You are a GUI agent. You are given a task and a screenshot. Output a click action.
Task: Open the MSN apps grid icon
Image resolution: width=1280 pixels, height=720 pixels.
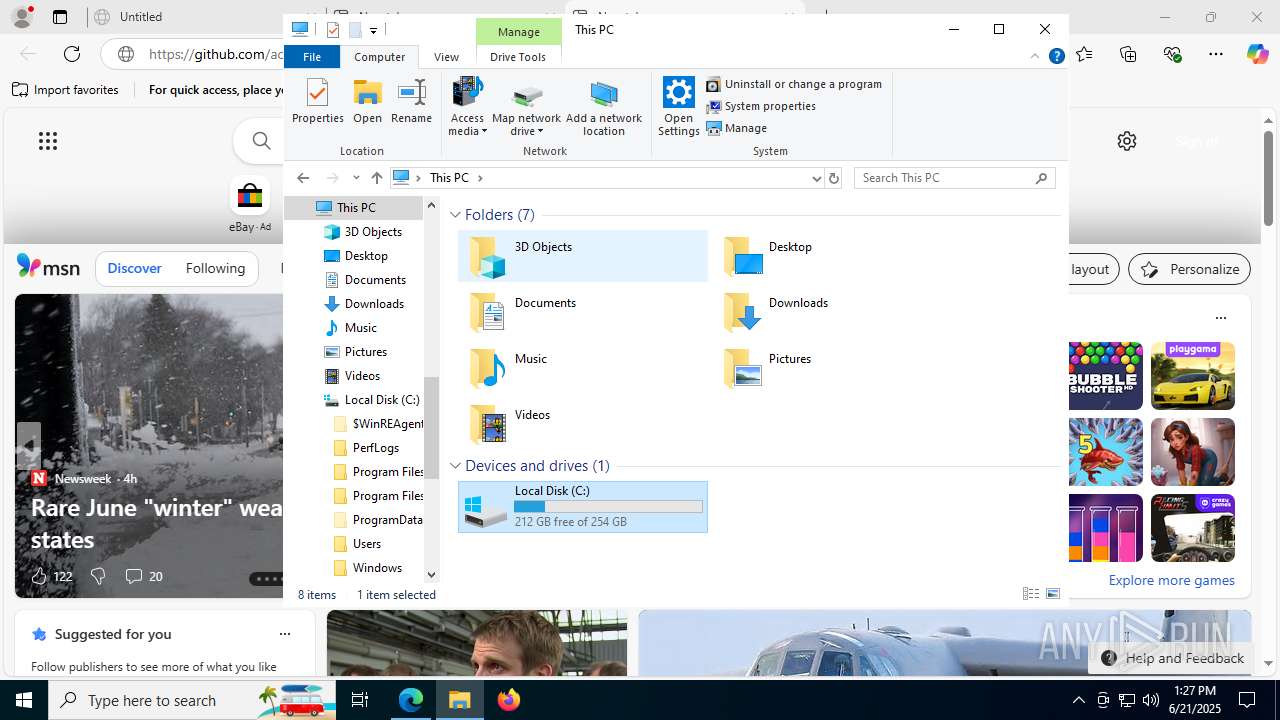(48, 141)
